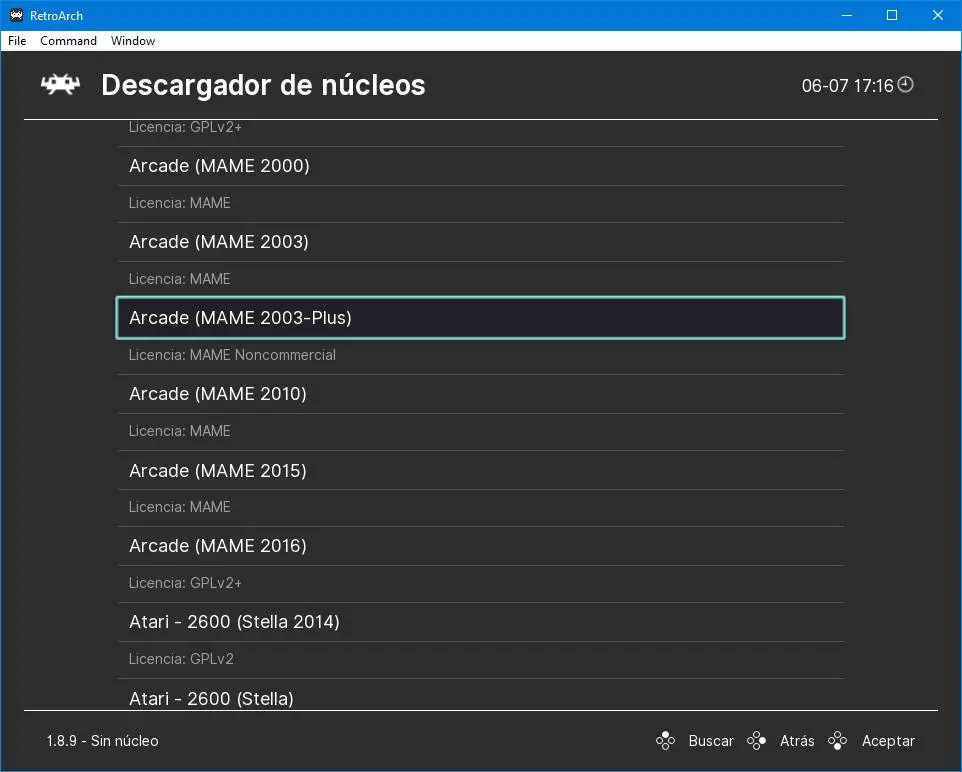The height and width of the screenshot is (772, 962).
Task: Open the Command menu
Action: (x=68, y=41)
